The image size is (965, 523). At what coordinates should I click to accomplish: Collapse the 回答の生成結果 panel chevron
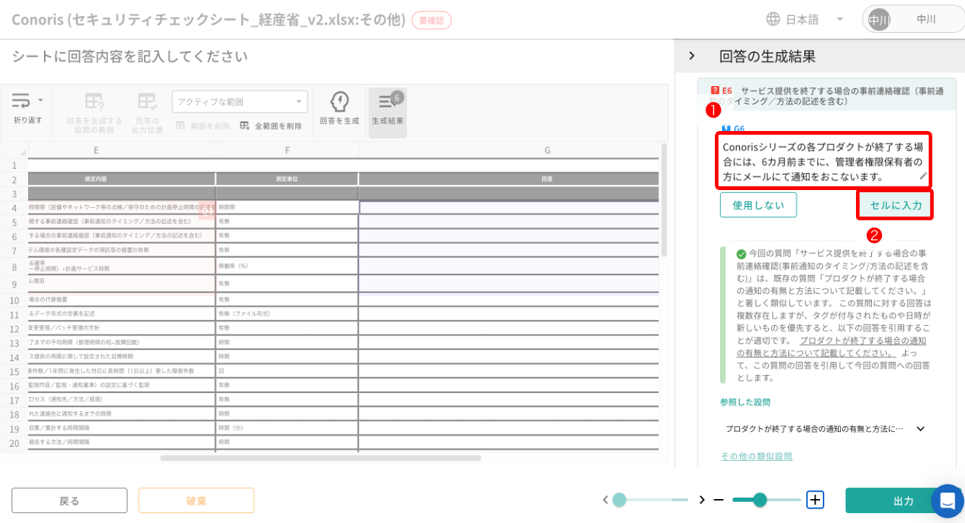point(692,56)
